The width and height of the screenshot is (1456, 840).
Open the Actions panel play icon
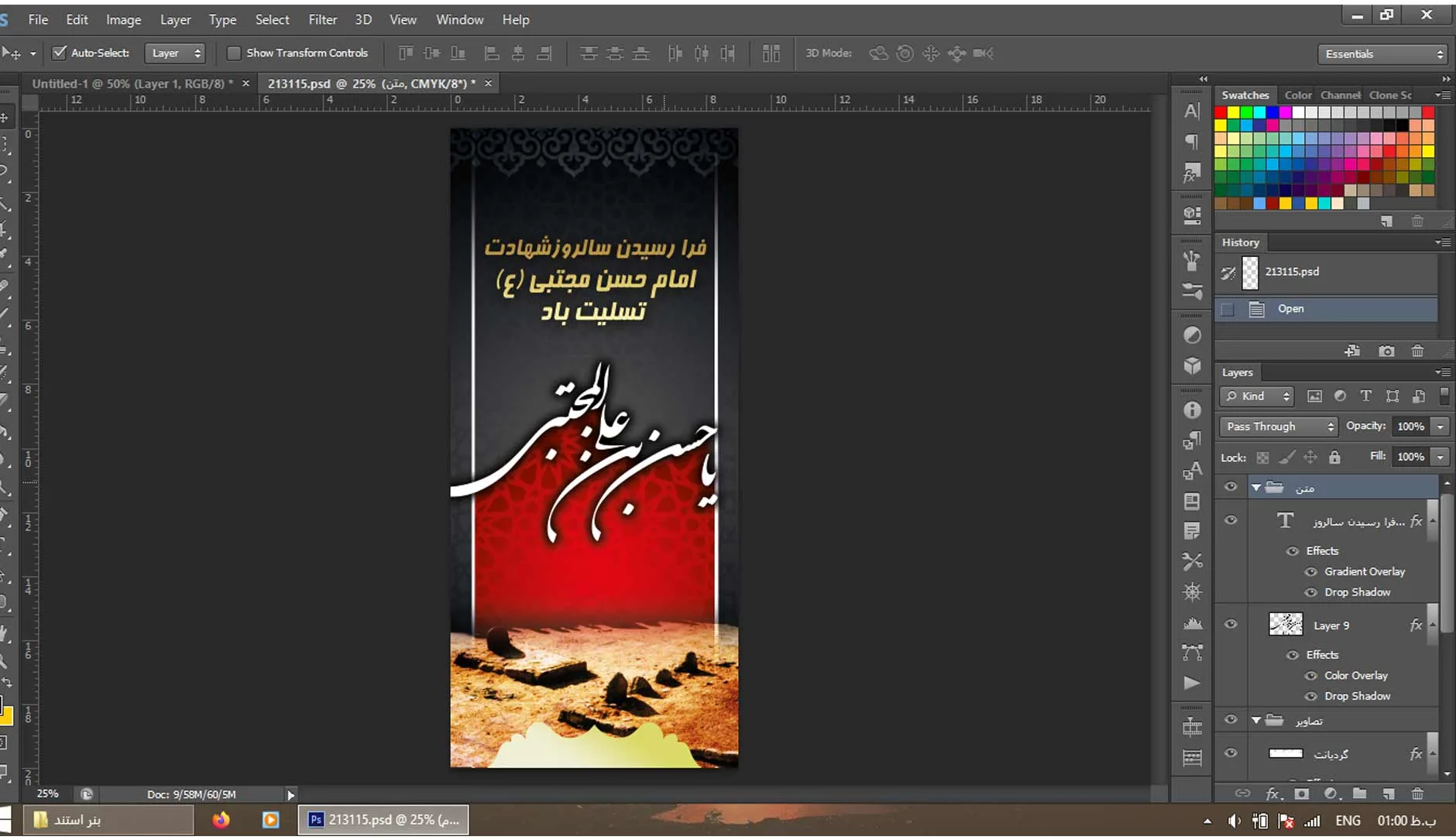point(1192,683)
